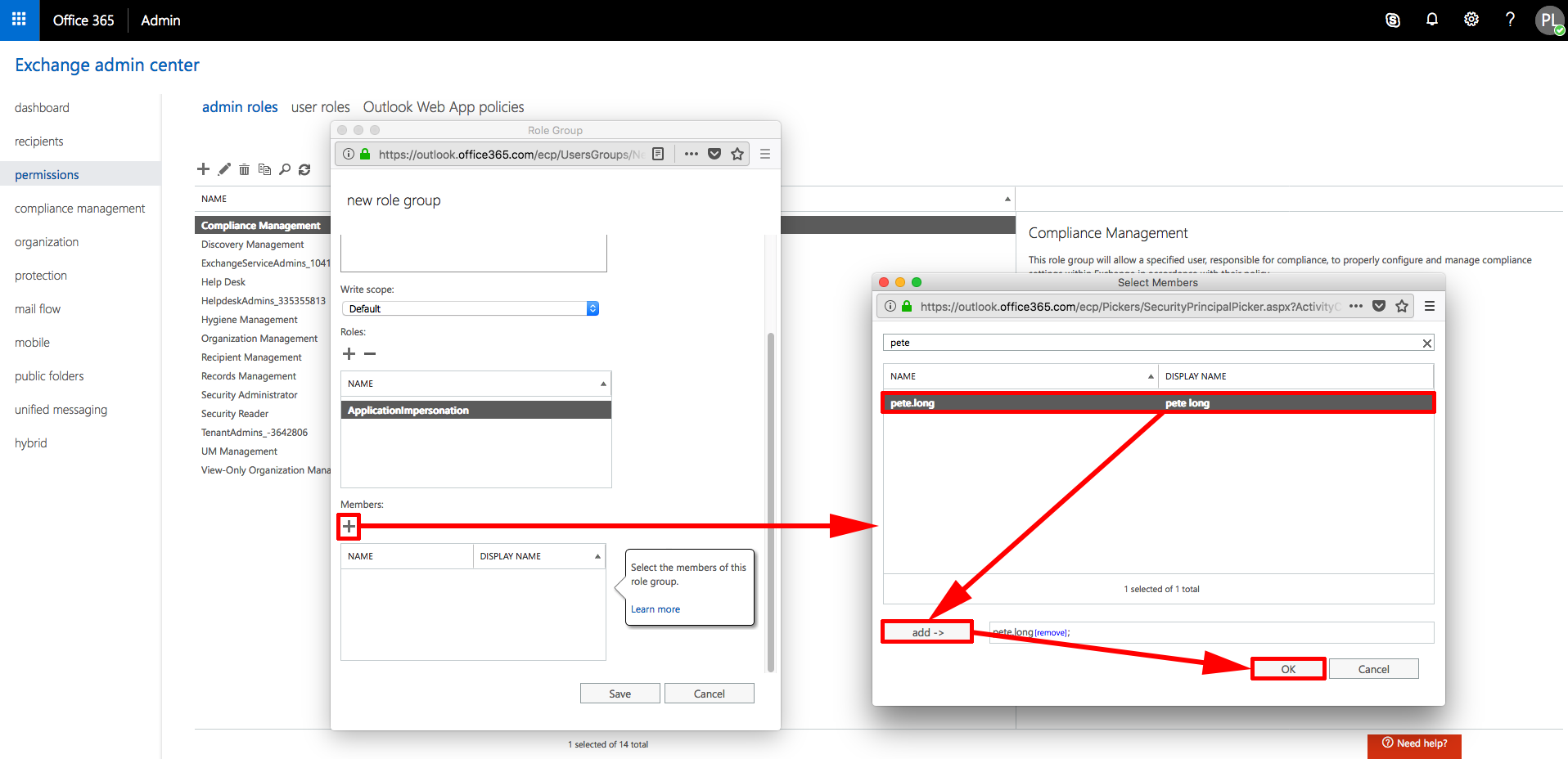The image size is (1568, 759).
Task: Select ApplicationImpersonation role row
Action: [475, 411]
